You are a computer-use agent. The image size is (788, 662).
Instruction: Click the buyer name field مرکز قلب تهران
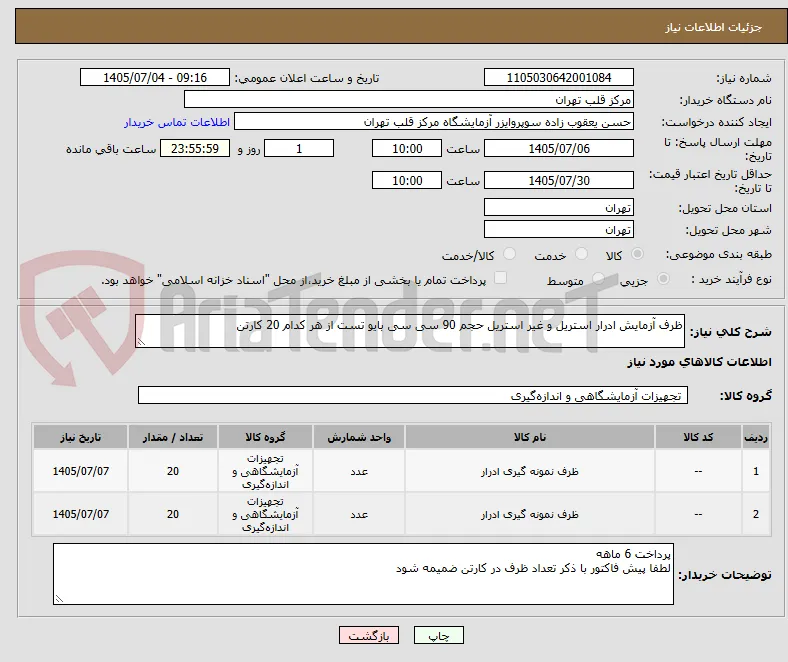coord(409,100)
